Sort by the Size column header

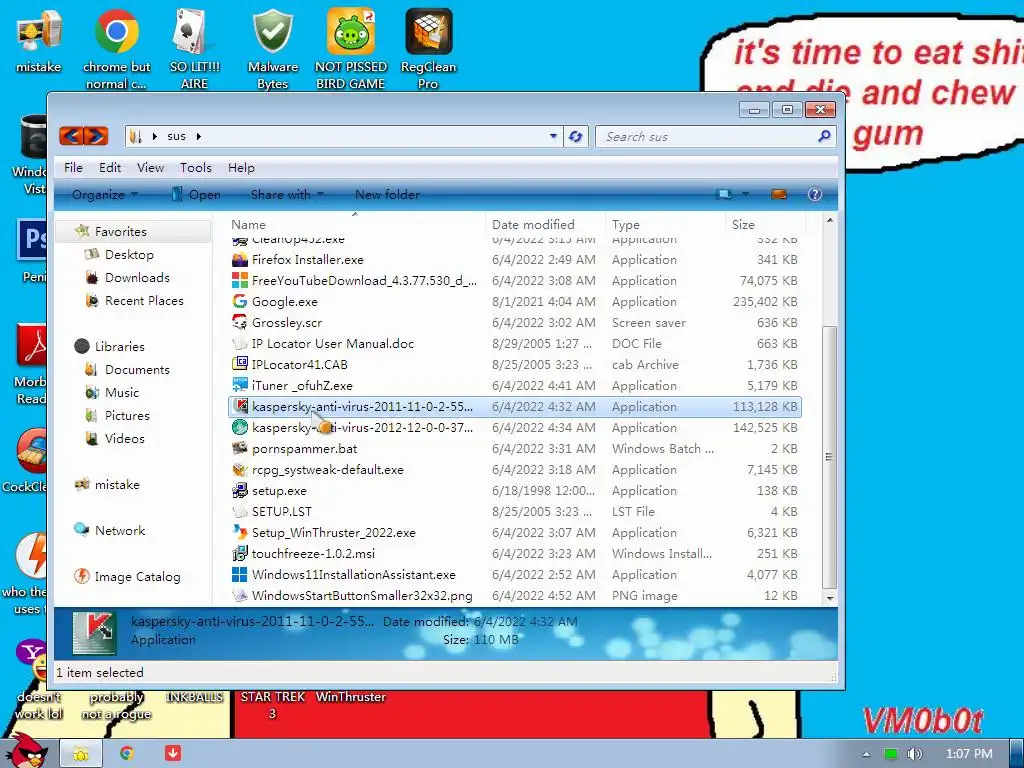pyautogui.click(x=765, y=224)
